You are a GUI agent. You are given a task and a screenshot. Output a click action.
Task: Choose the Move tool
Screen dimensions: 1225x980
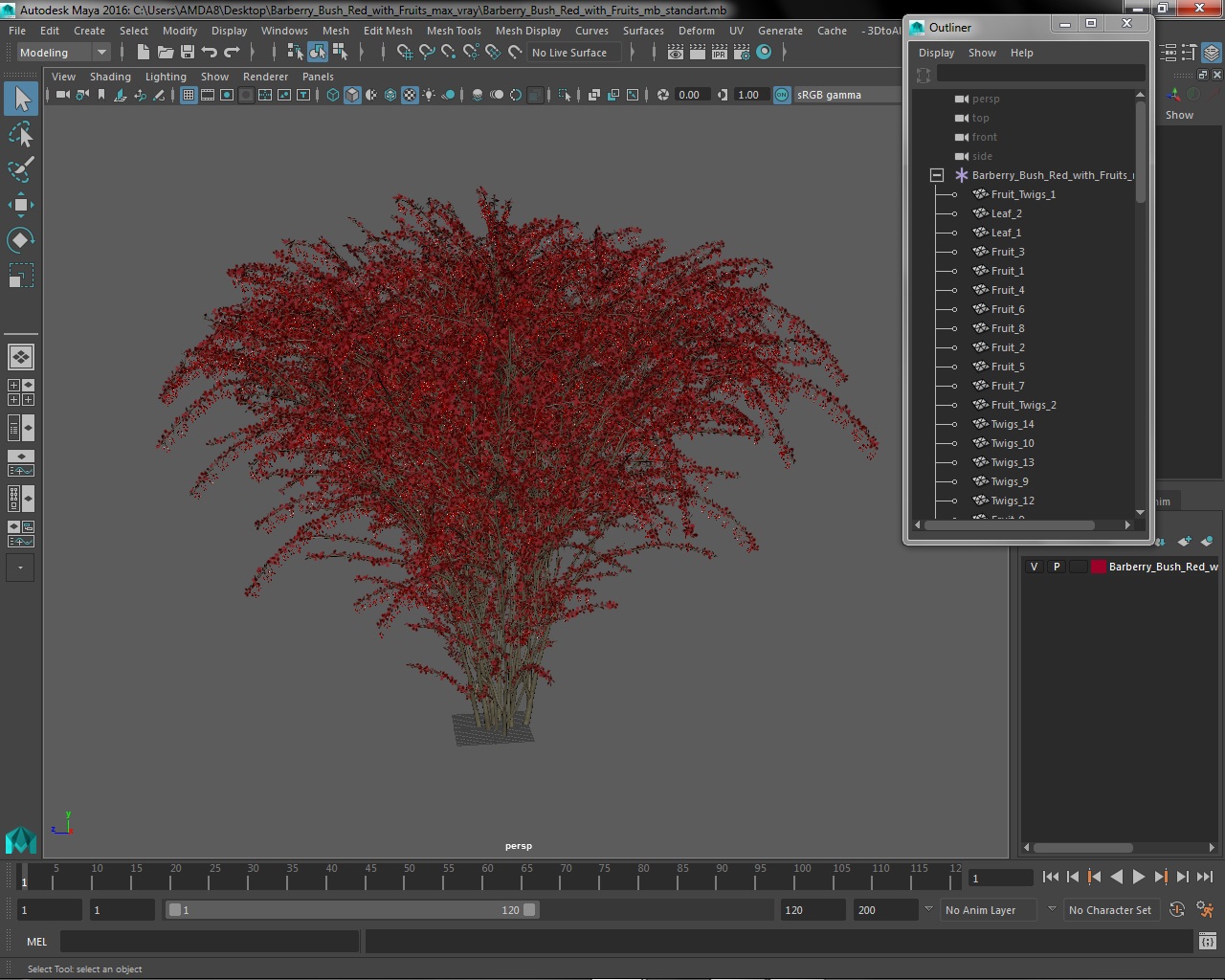pos(21,205)
